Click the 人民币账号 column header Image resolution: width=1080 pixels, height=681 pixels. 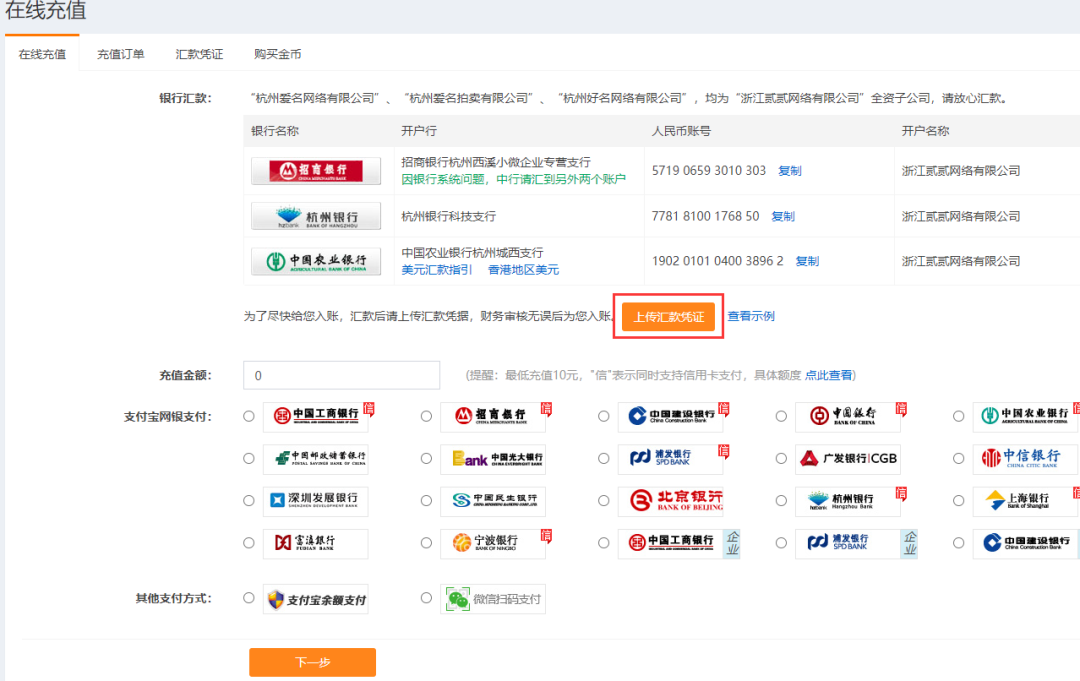681,131
